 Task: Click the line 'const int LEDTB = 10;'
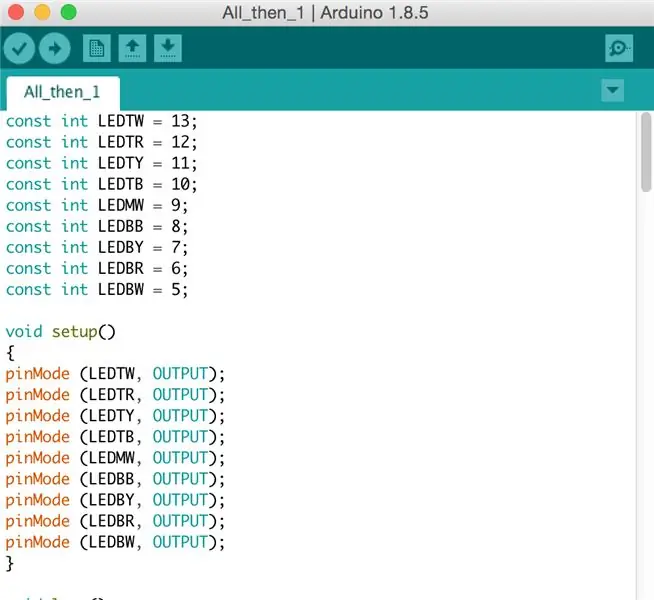(101, 184)
